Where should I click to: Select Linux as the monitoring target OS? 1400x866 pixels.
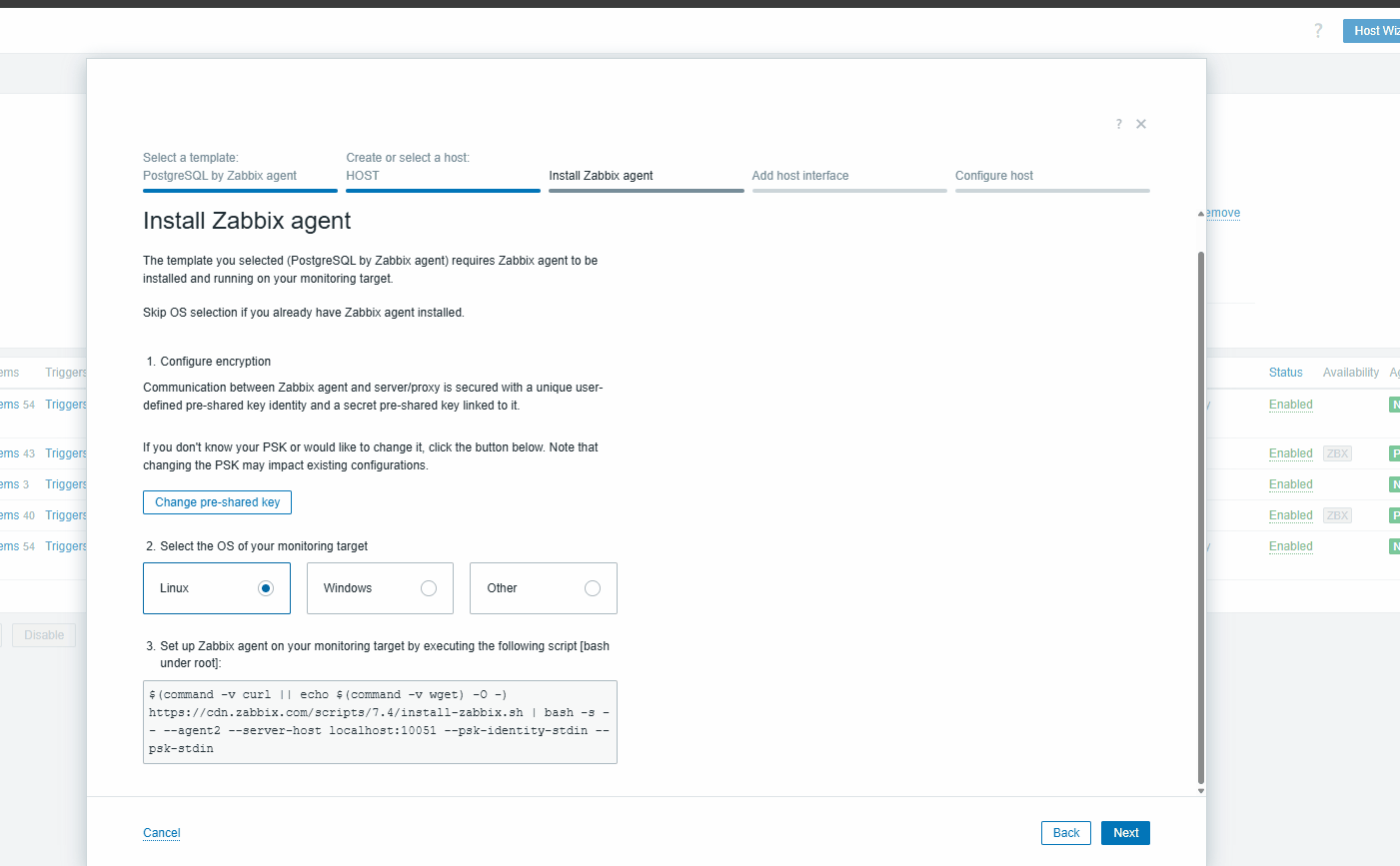(217, 588)
